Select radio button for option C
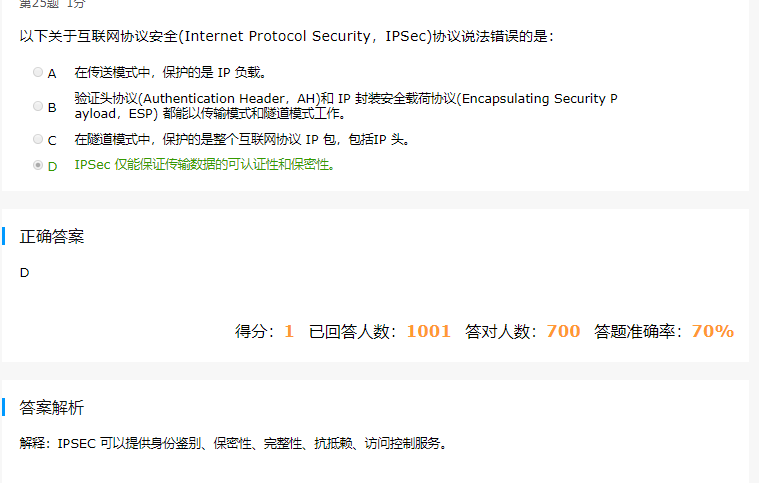 [x=38, y=139]
